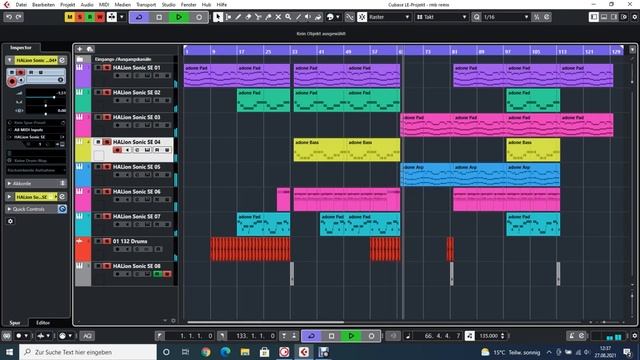This screenshot has height=360, width=640.
Task: Click the Add Track plus button
Action: coord(80,49)
